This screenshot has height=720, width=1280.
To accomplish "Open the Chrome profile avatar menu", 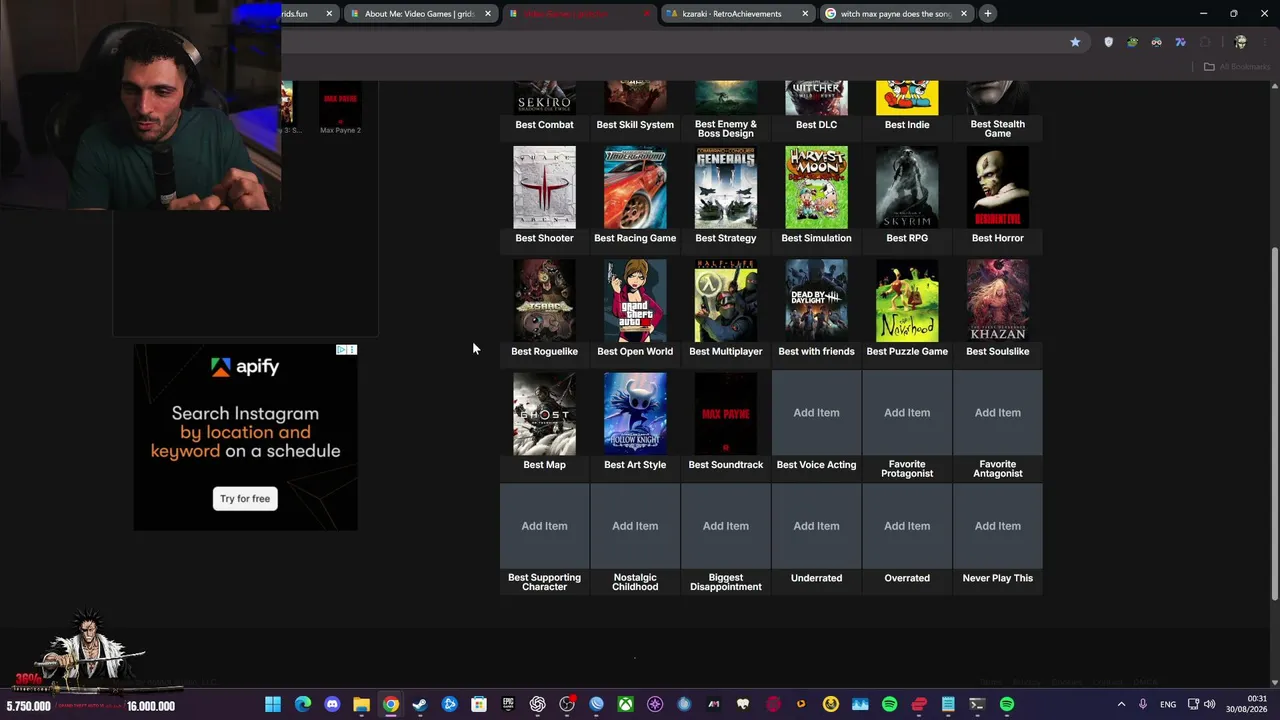I will (1240, 42).
